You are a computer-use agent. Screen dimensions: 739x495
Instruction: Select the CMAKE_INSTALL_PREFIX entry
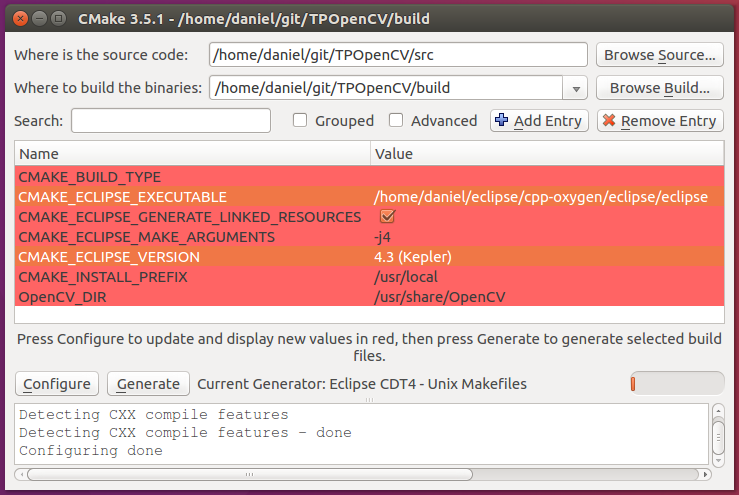(103, 277)
